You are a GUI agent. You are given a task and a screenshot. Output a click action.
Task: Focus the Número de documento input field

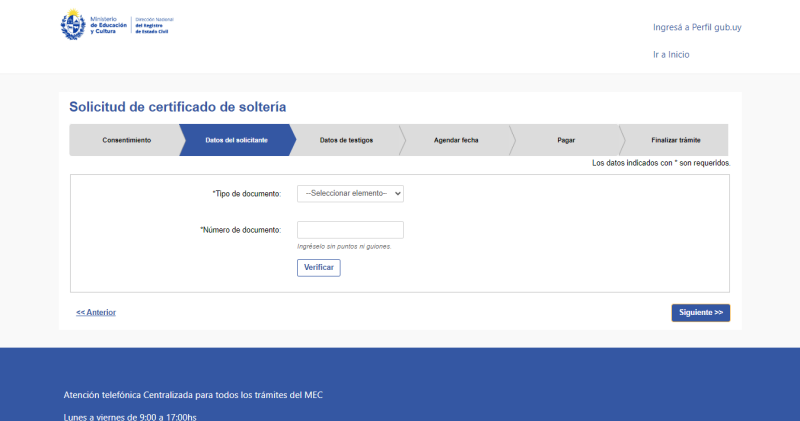pos(350,230)
